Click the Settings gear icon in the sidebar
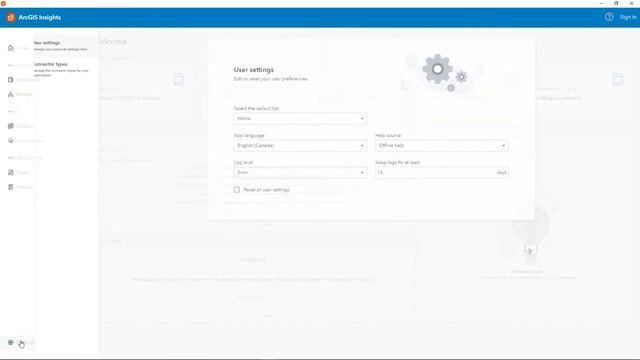 click(11, 342)
